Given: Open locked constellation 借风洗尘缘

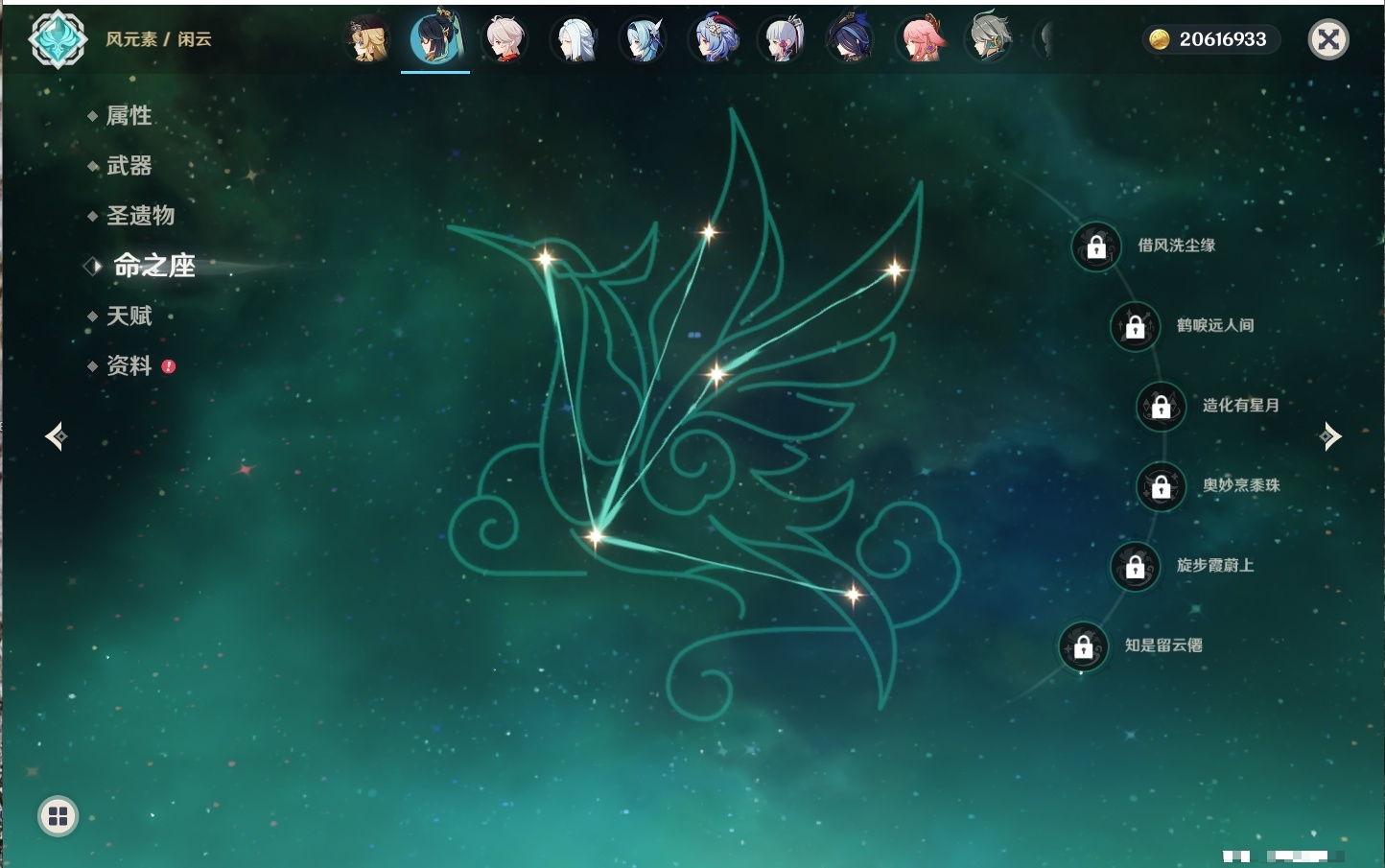Looking at the screenshot, I should click(x=1096, y=247).
